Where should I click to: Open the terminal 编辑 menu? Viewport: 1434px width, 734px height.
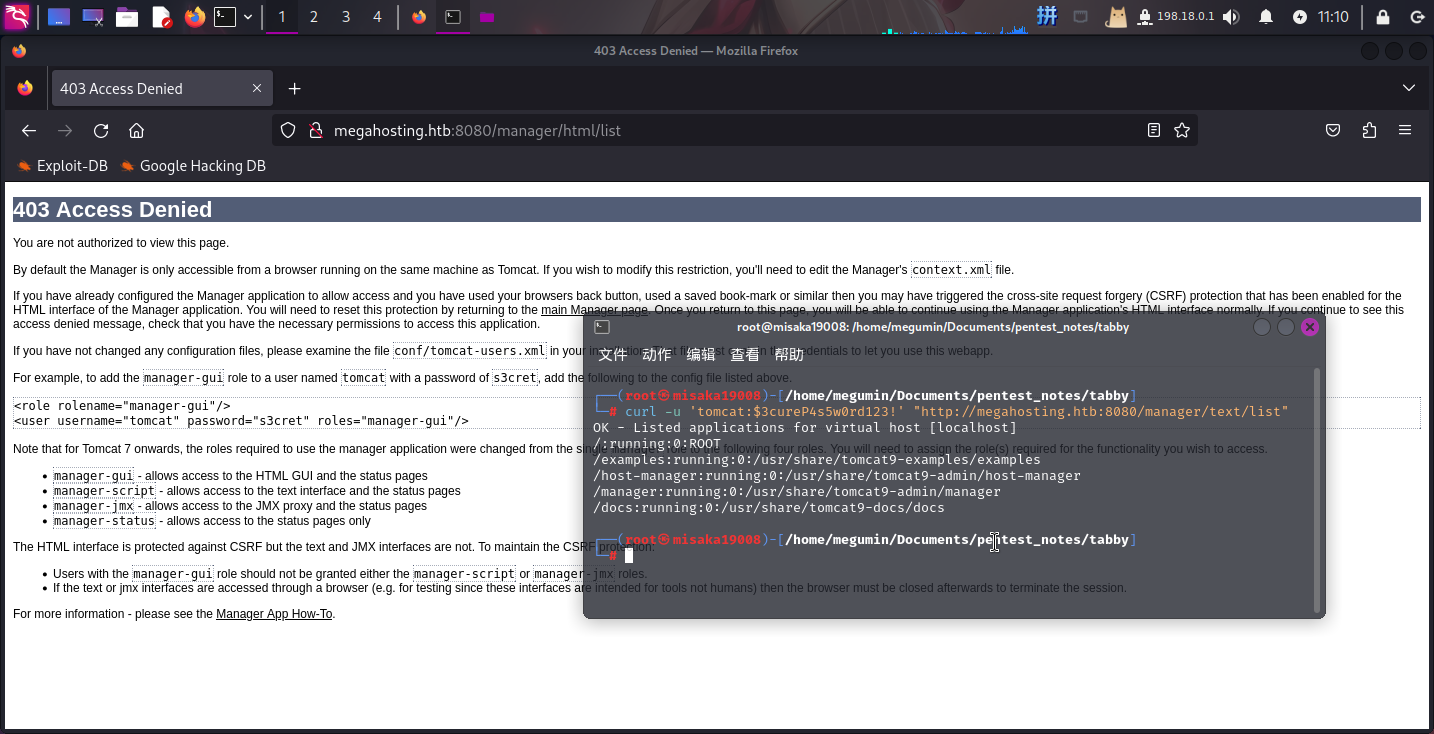click(x=701, y=355)
